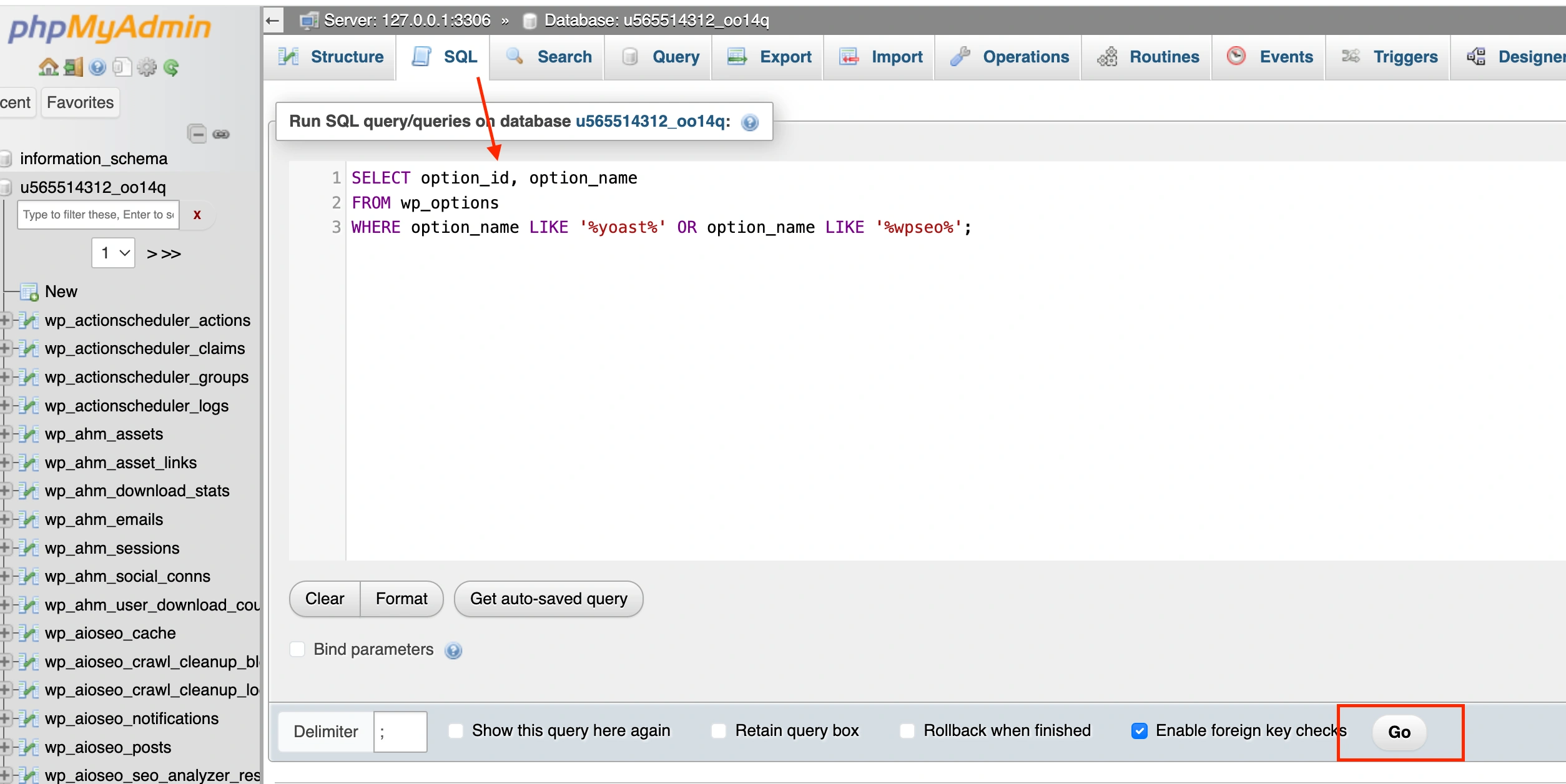Open the page number dropdown in sidebar
The width and height of the screenshot is (1566, 784).
(x=112, y=253)
